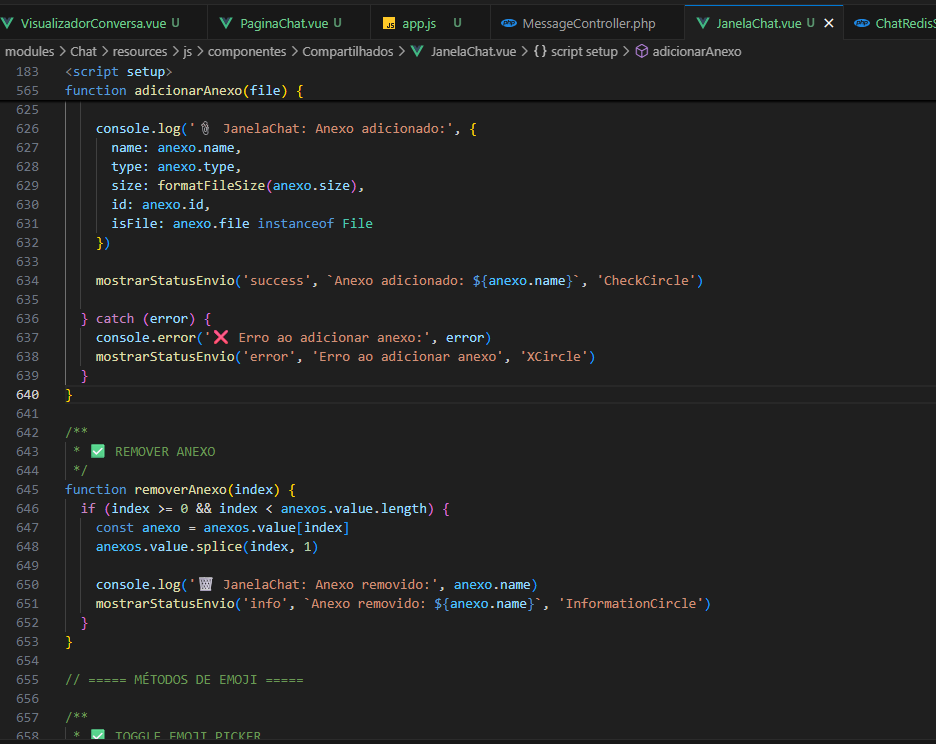
Task: Jump to sticky line function adicionarAnexo(file)
Action: [x=183, y=91]
